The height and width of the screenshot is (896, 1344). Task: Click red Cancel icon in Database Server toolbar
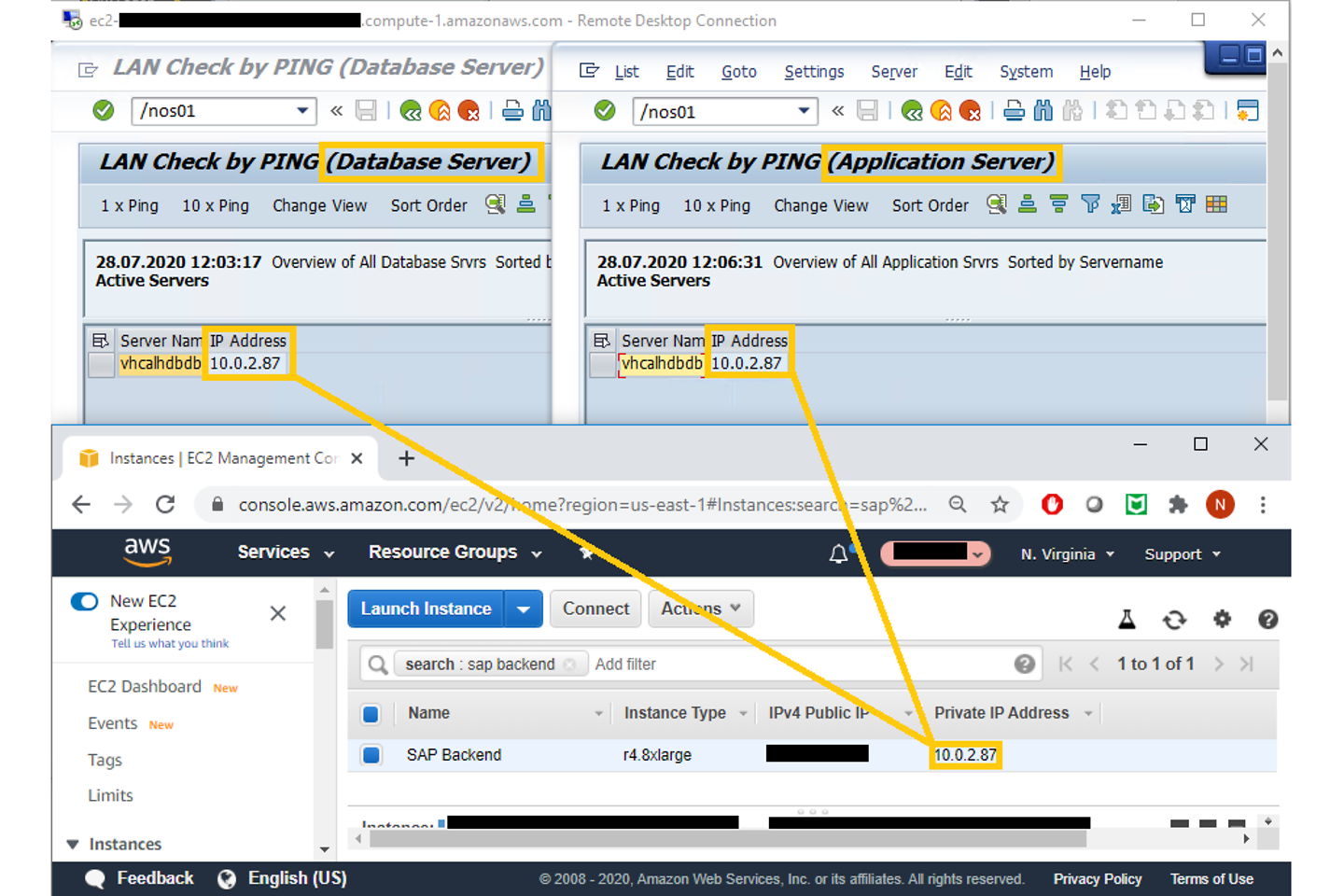469,112
